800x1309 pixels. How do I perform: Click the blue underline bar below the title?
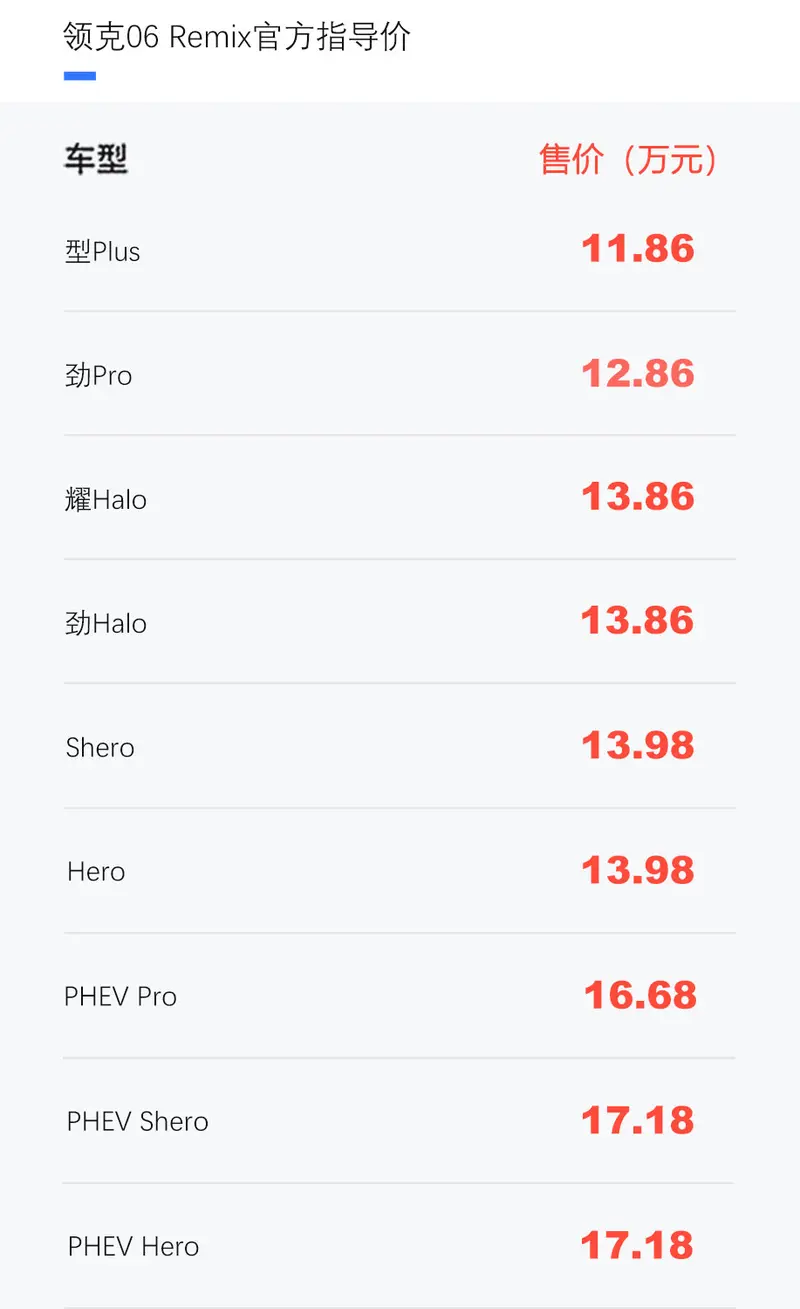click(80, 76)
